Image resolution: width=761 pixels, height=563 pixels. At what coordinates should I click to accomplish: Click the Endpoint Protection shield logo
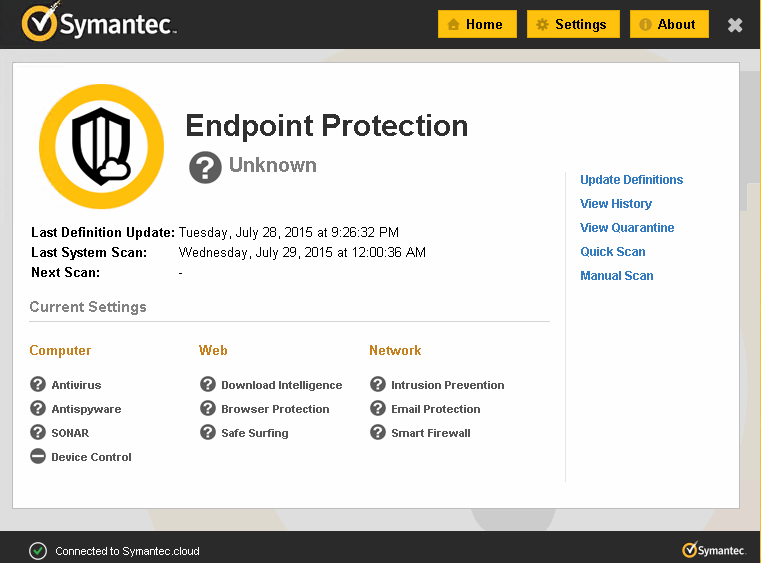click(x=101, y=146)
